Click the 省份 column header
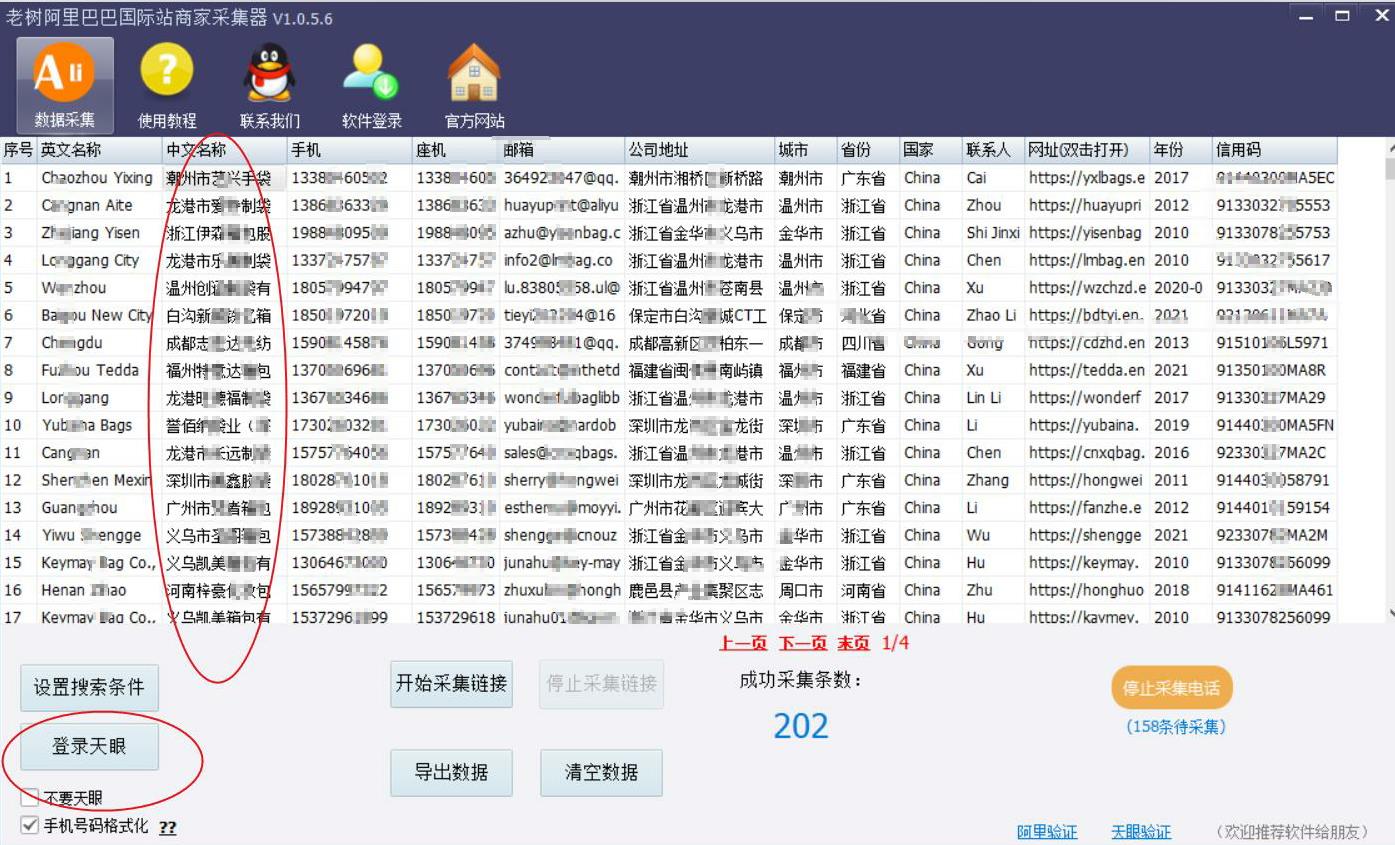The width and height of the screenshot is (1395, 845). pyautogui.click(x=868, y=150)
